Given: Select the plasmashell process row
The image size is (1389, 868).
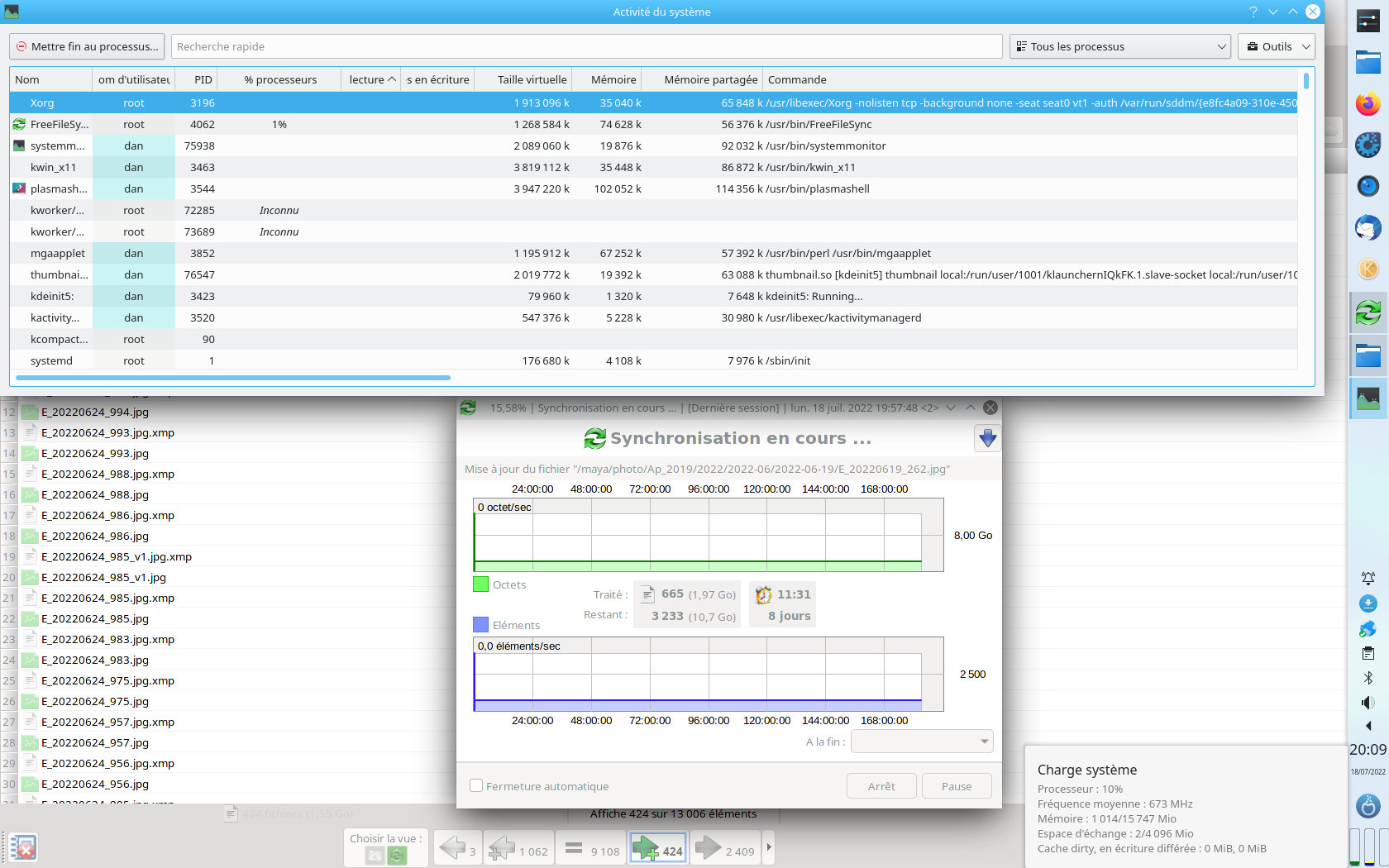Looking at the screenshot, I should click(653, 188).
